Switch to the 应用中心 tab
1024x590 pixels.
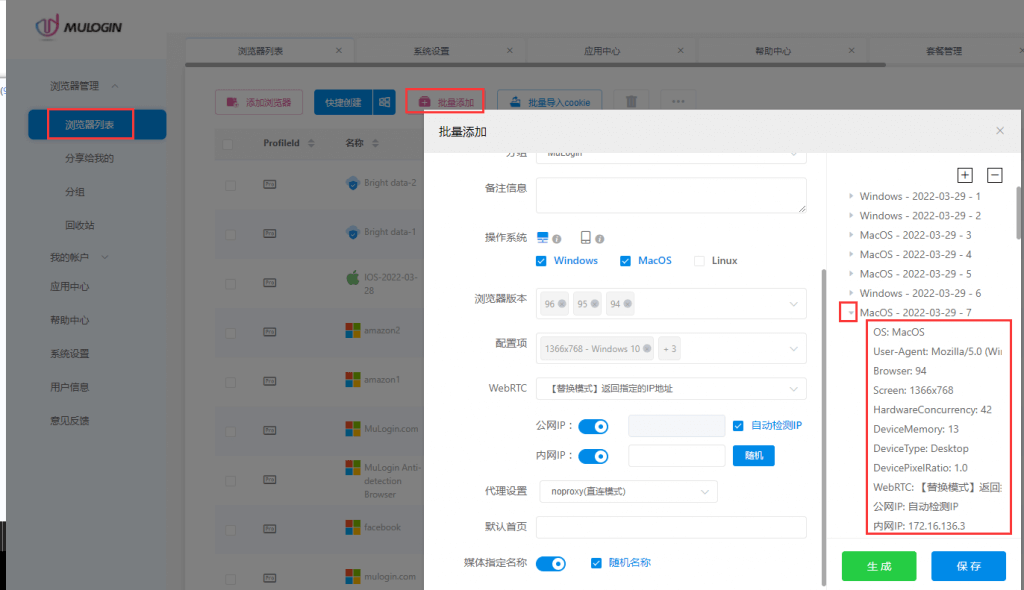[x=602, y=51]
